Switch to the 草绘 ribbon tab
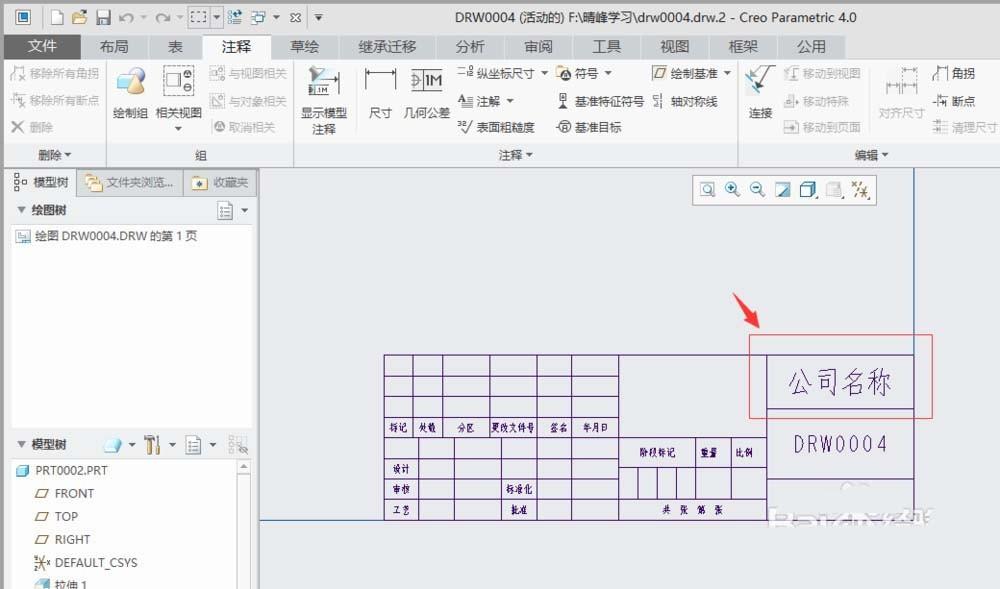The width and height of the screenshot is (1000, 589). pos(305,46)
